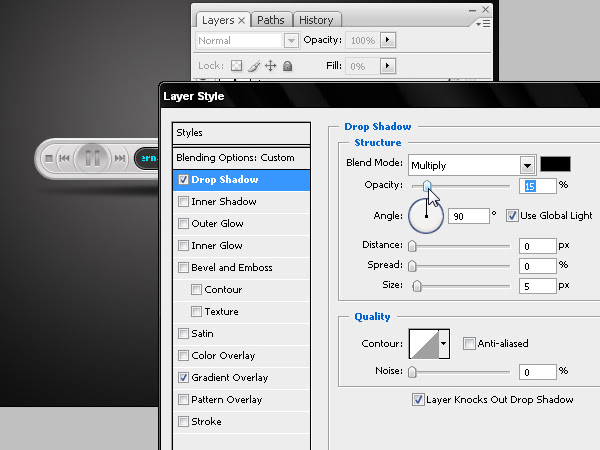600x450 pixels.
Task: Click the Layers panel Fill 0% field
Action: (x=363, y=66)
